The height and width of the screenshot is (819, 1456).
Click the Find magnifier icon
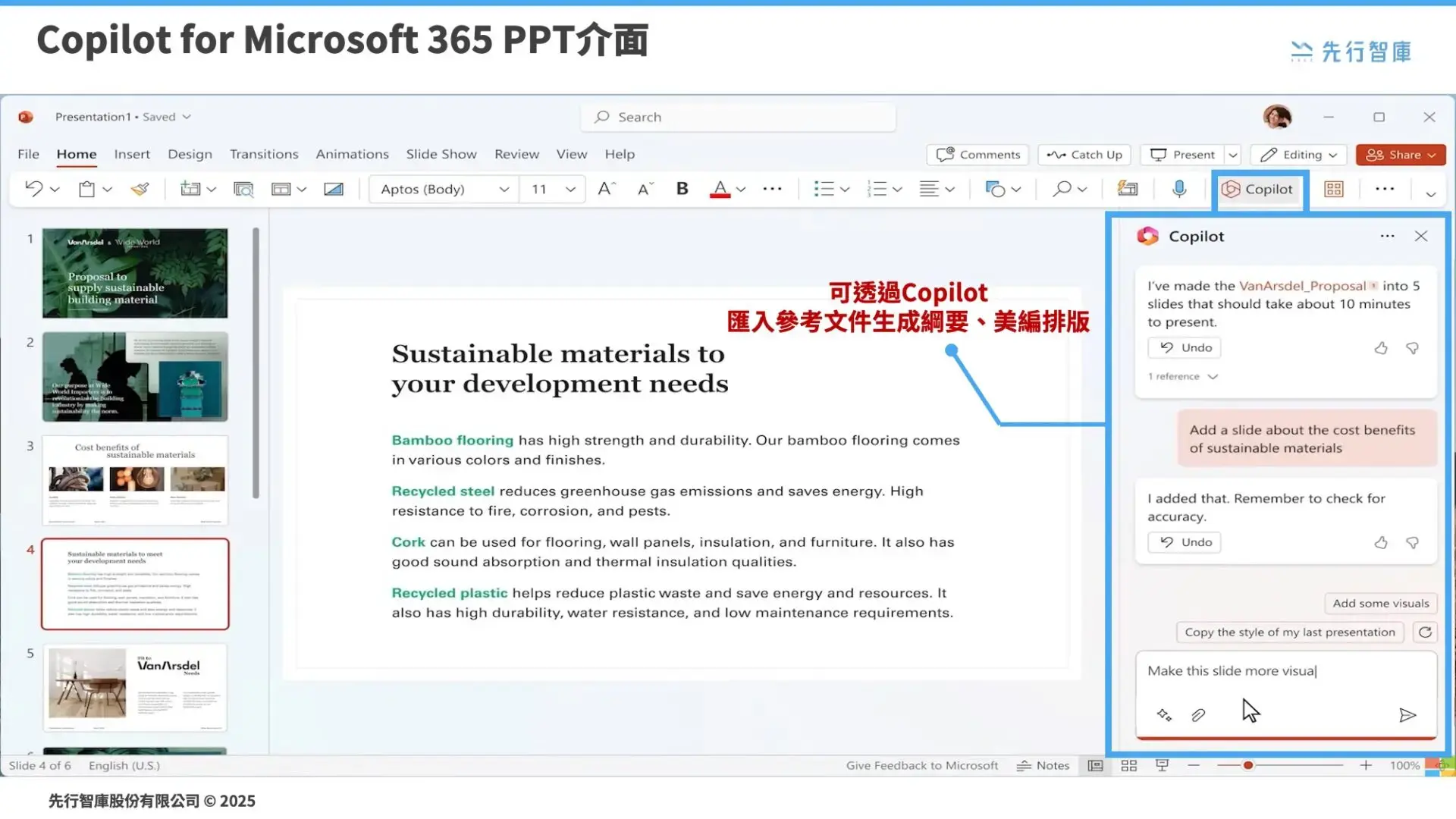1062,189
